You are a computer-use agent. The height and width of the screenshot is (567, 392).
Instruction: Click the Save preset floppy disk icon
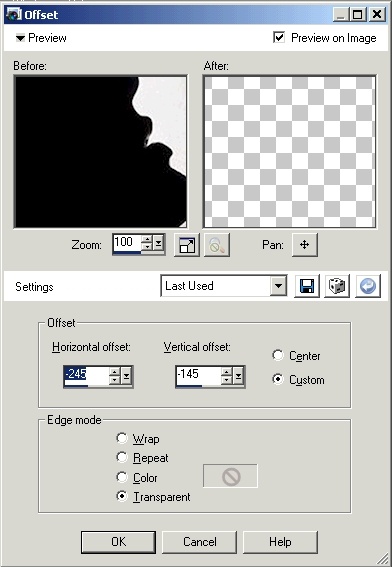[307, 286]
